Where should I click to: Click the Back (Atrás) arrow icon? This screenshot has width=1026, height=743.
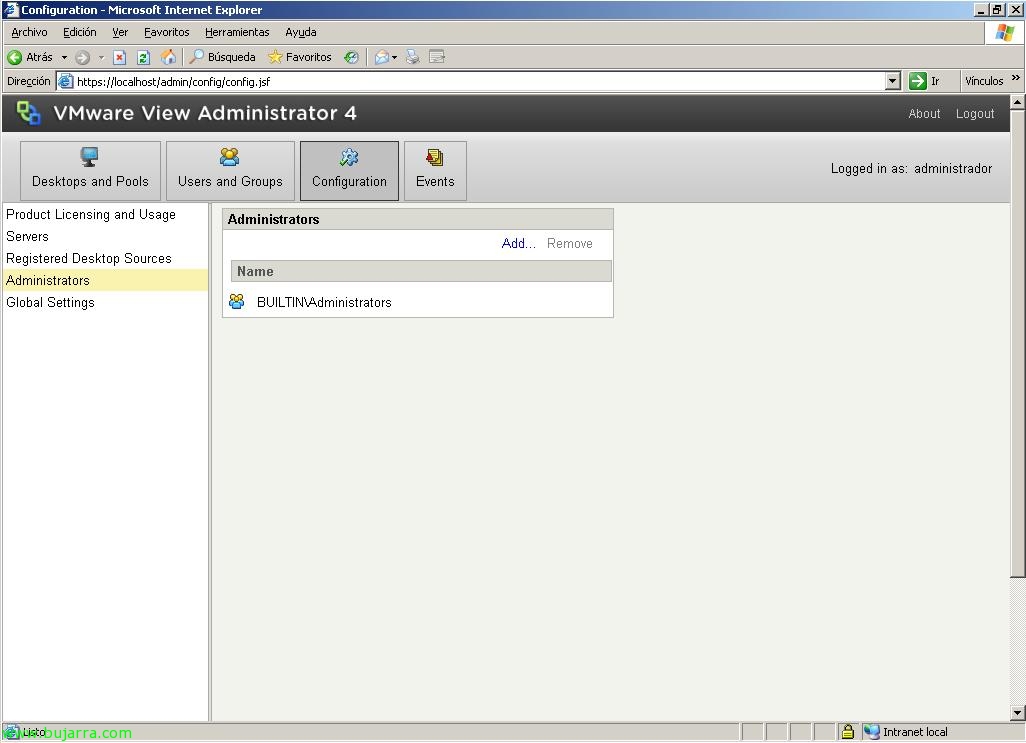pos(14,58)
